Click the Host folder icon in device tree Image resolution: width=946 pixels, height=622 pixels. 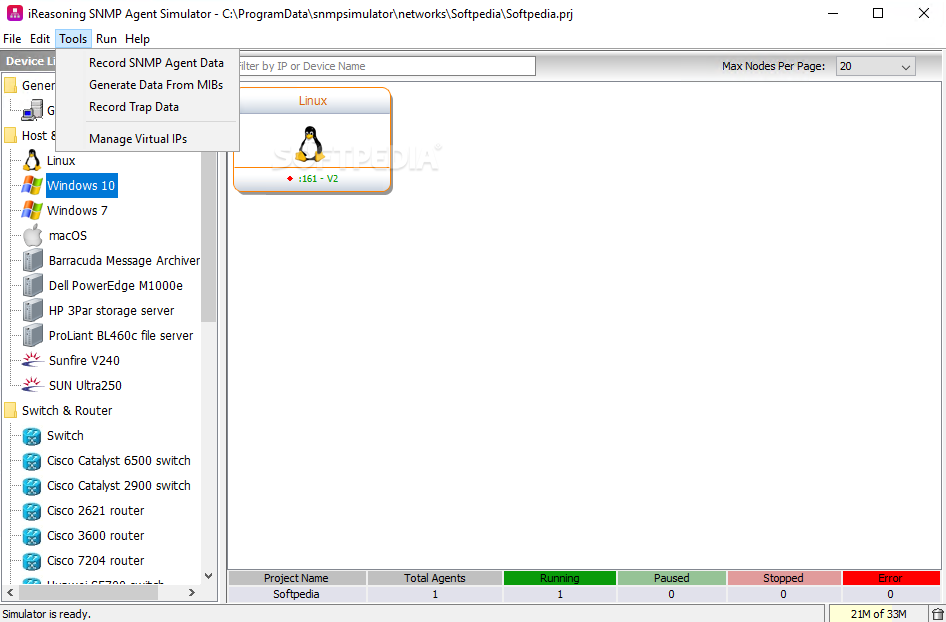(x=10, y=135)
